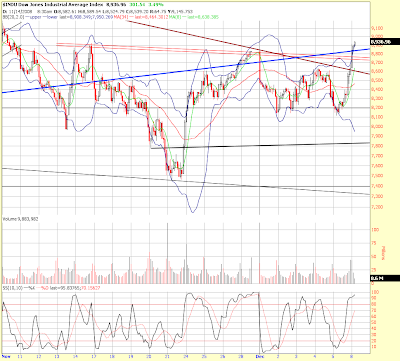Click the date label 13 on time axis
Image resolution: width=400 pixels, height=361 pixels.
[57, 356]
